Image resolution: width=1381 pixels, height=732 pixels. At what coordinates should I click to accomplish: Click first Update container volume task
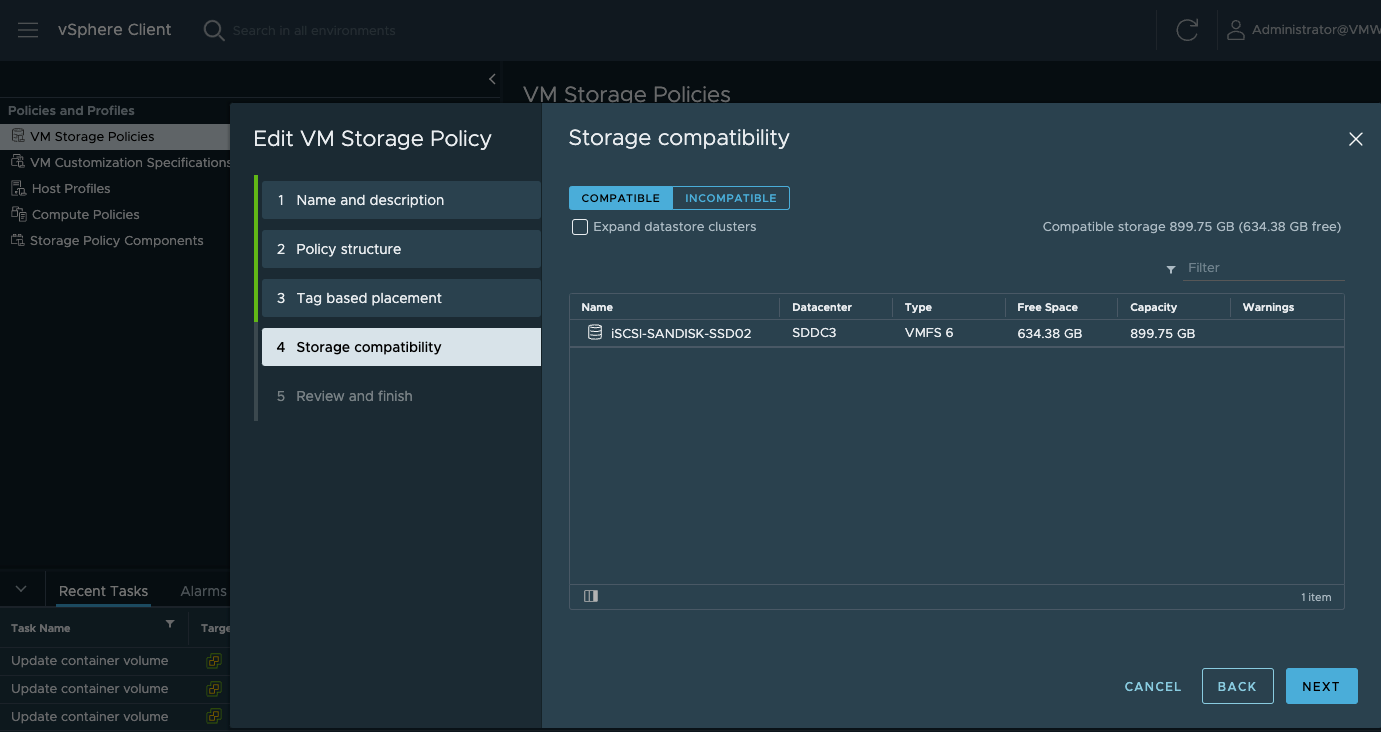pyautogui.click(x=90, y=661)
